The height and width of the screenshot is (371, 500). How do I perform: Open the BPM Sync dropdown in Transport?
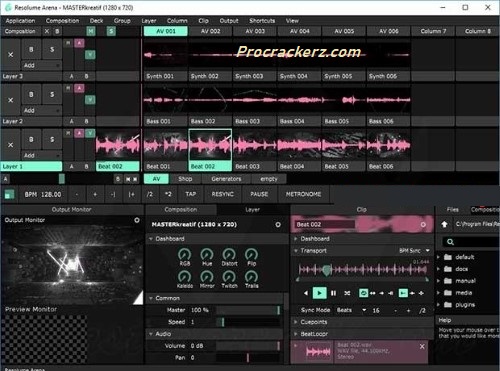click(x=415, y=251)
